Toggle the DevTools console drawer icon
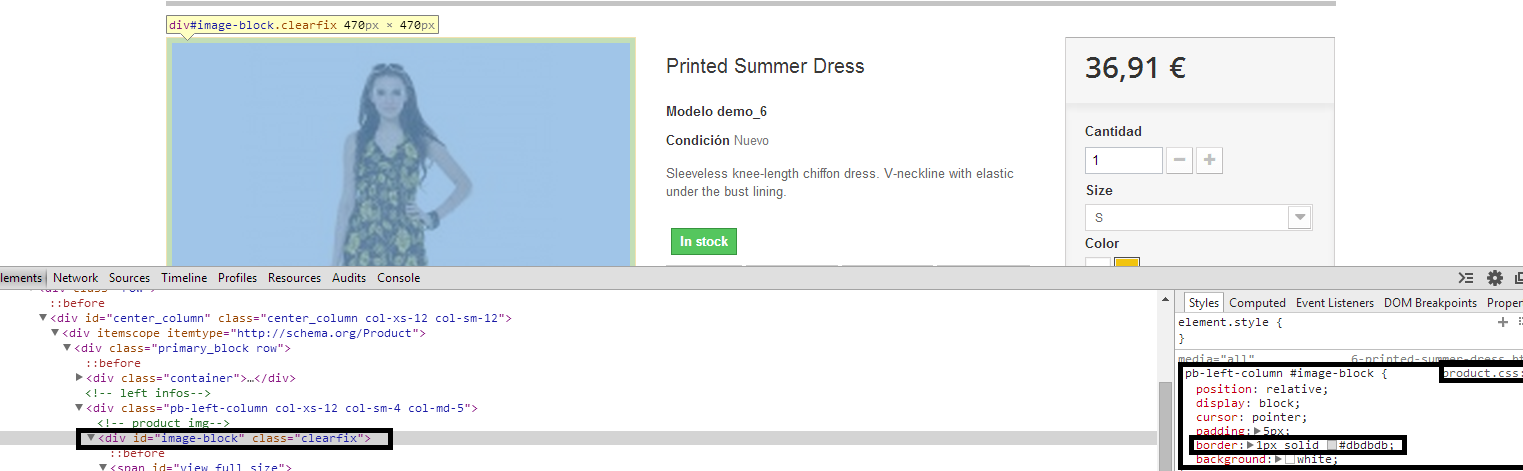 pos(1466,278)
